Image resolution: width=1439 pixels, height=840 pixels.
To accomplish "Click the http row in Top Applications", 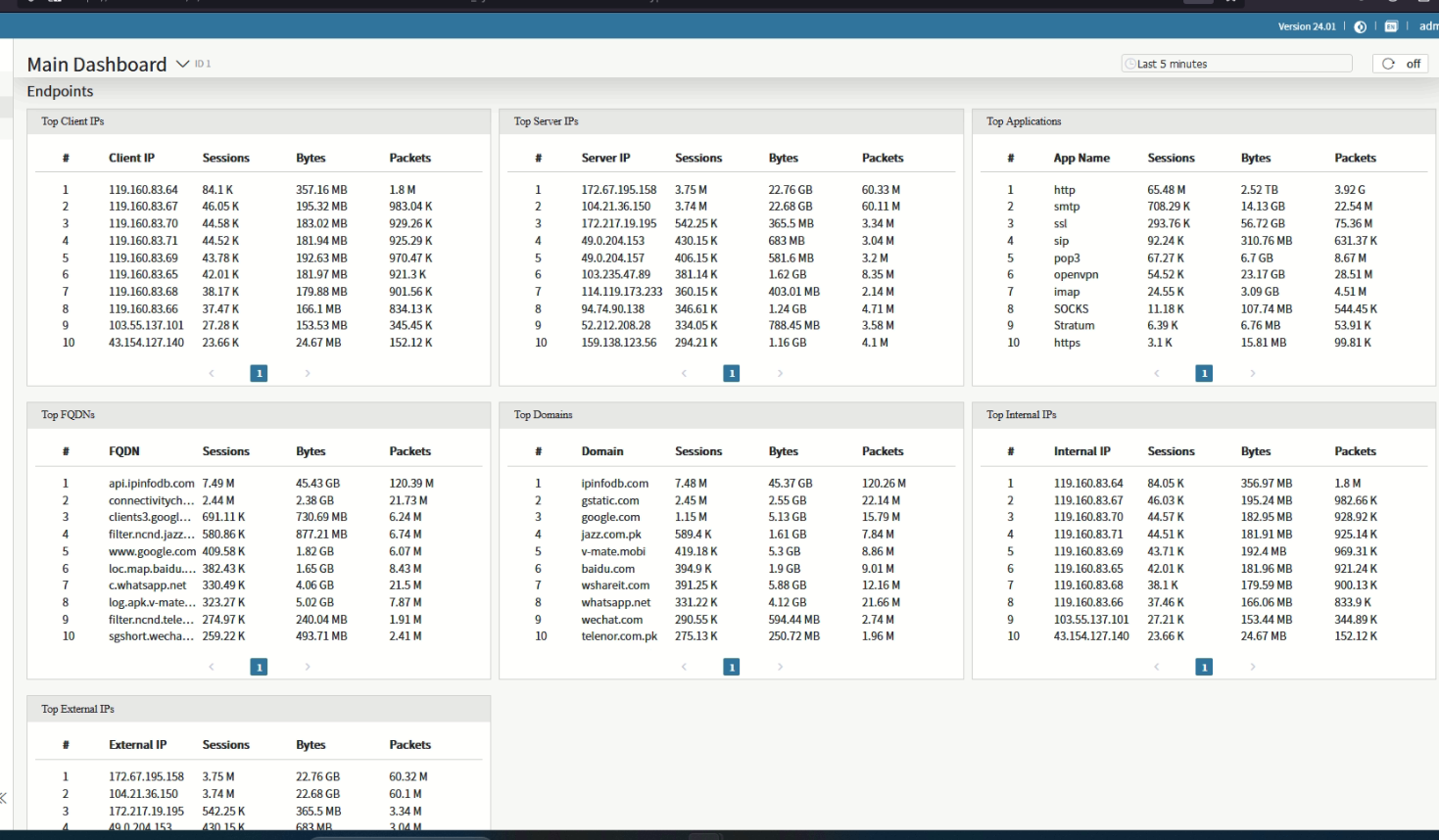I will [1064, 190].
